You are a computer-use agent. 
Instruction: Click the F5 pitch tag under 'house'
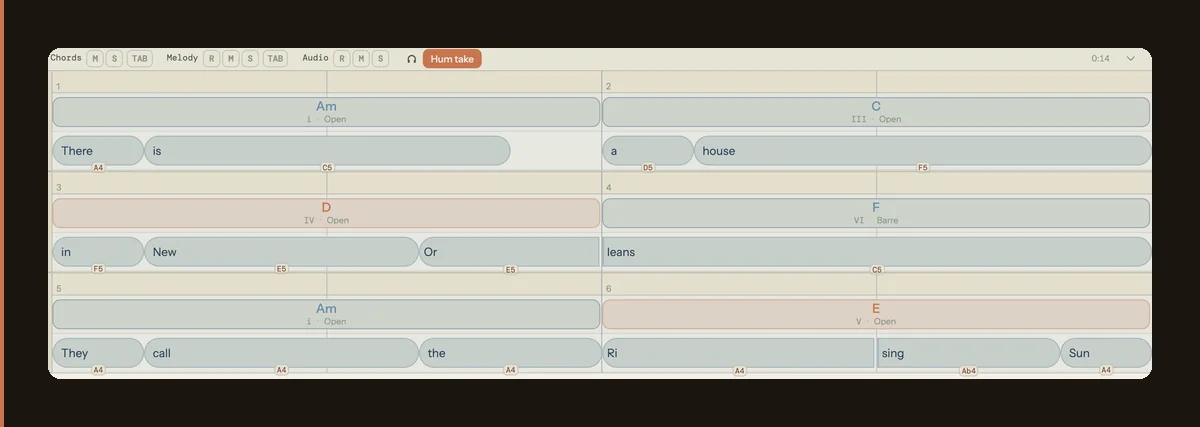[923, 168]
